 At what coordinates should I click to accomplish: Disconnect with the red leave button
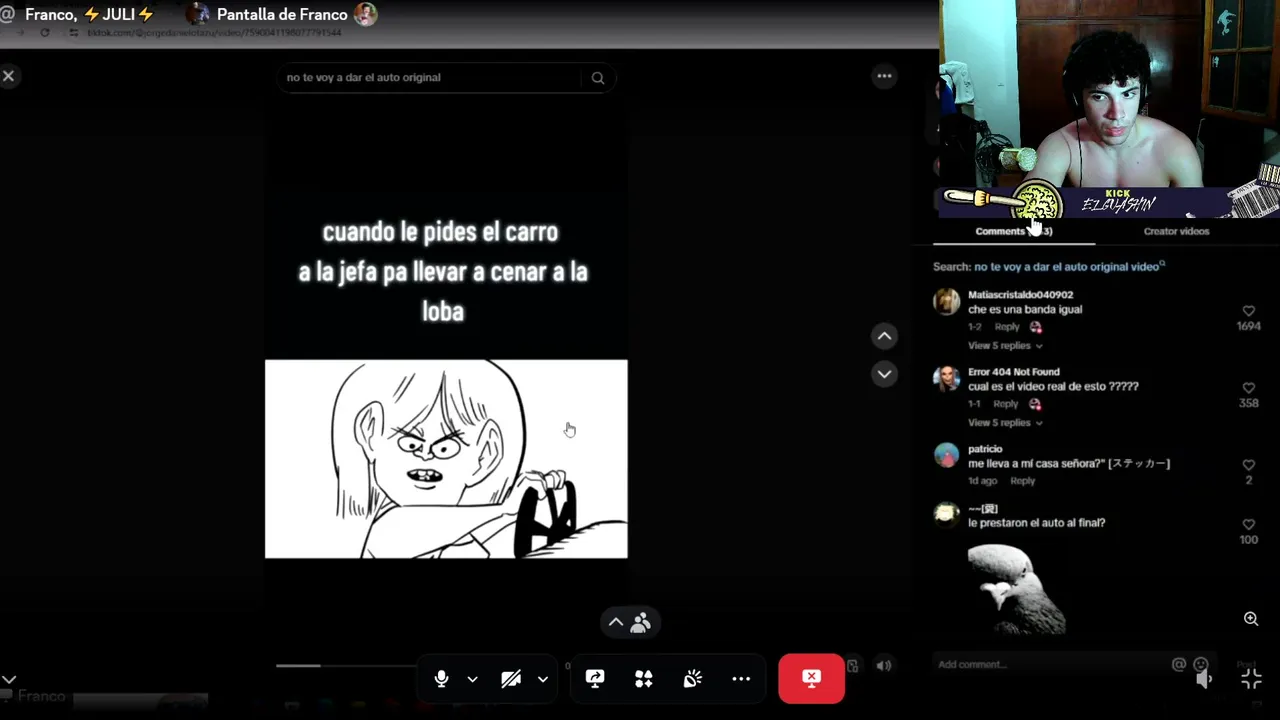(811, 678)
